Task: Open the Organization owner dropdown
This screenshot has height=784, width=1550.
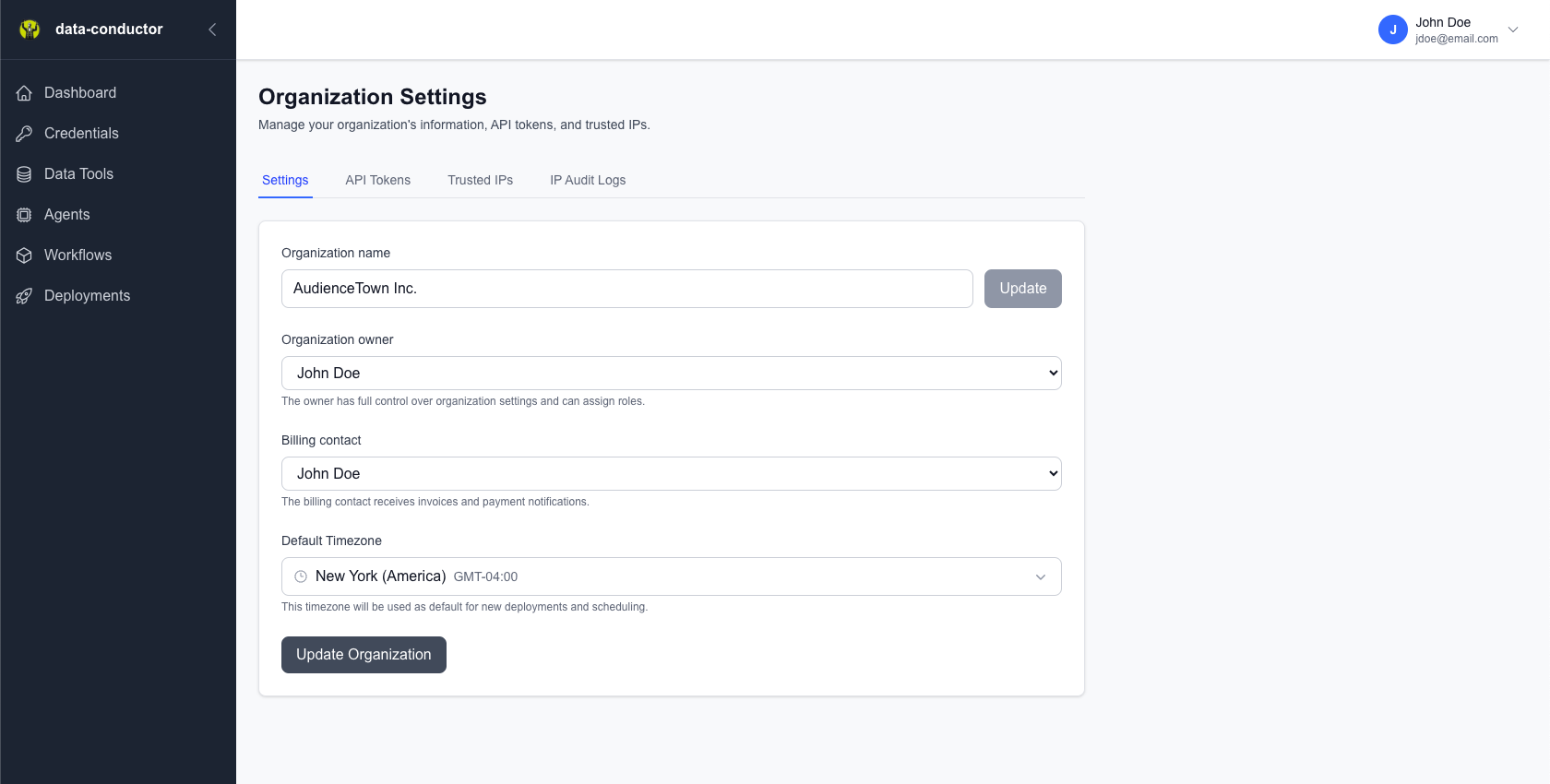Action: click(x=671, y=374)
